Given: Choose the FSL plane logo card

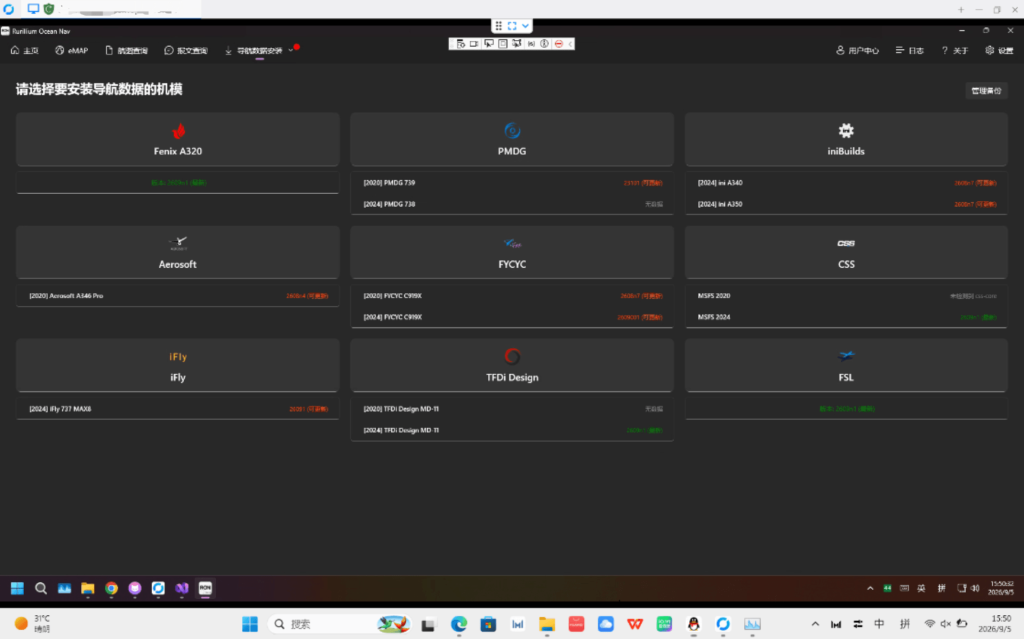Looking at the screenshot, I should 846,365.
